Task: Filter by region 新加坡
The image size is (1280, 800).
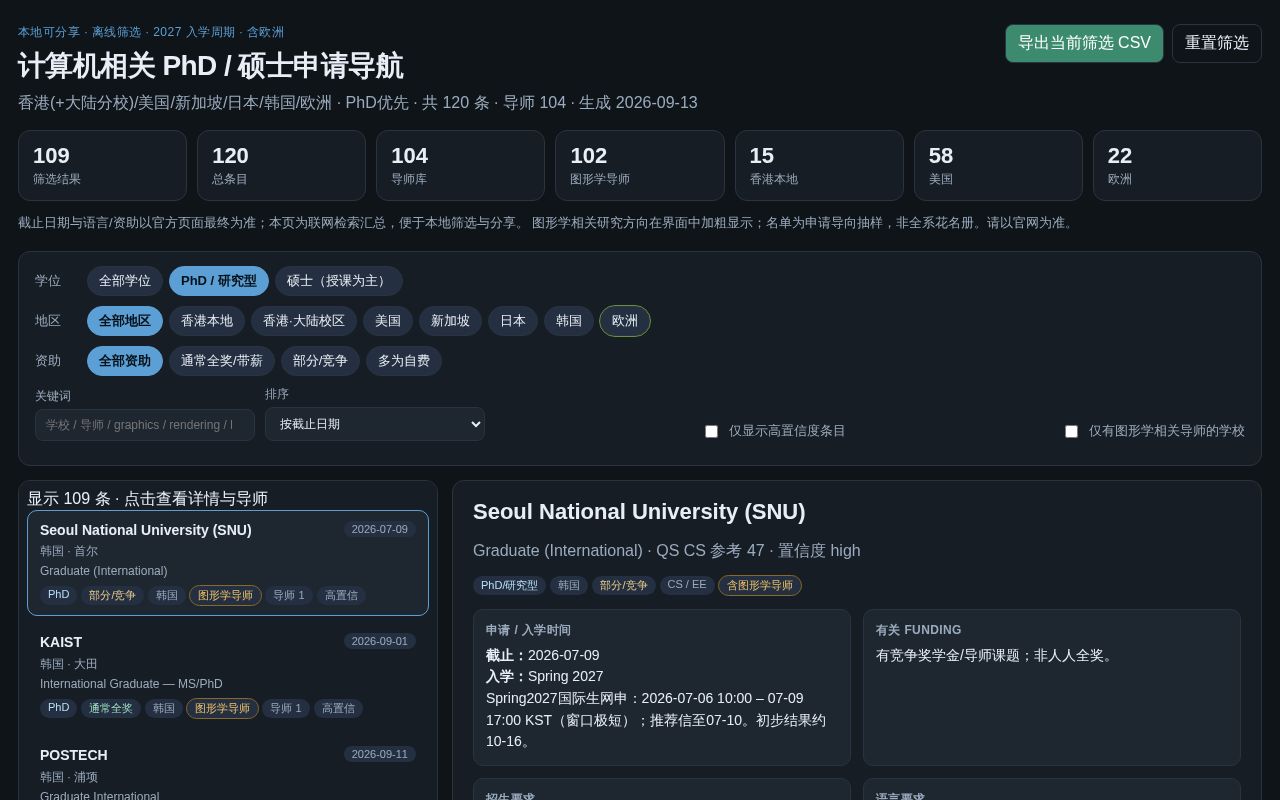Action: pyautogui.click(x=450, y=321)
